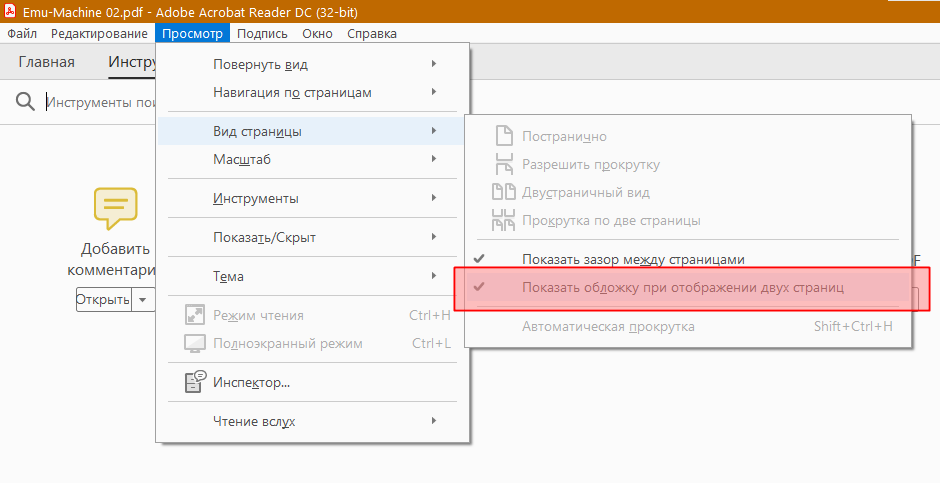Expand the Инструменты submenu in menu
Screen dimensions: 940x483
[312, 198]
